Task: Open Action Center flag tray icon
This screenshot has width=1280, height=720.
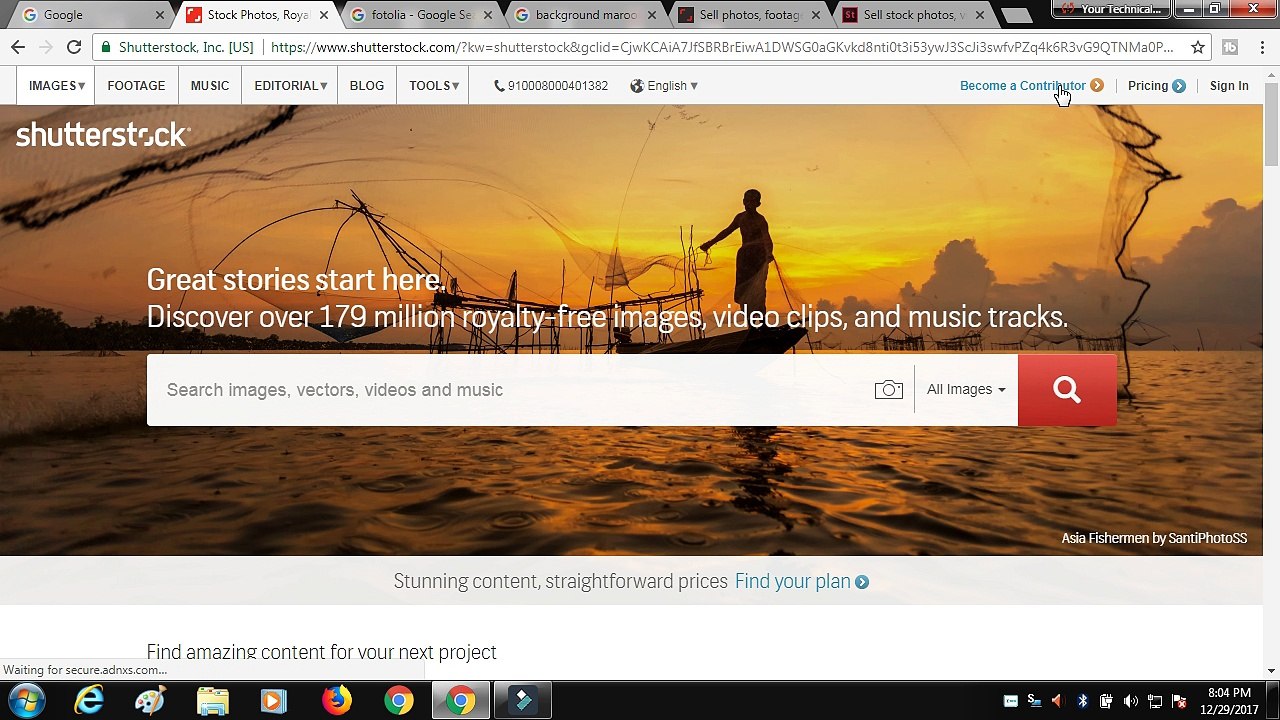Action: (x=1179, y=701)
